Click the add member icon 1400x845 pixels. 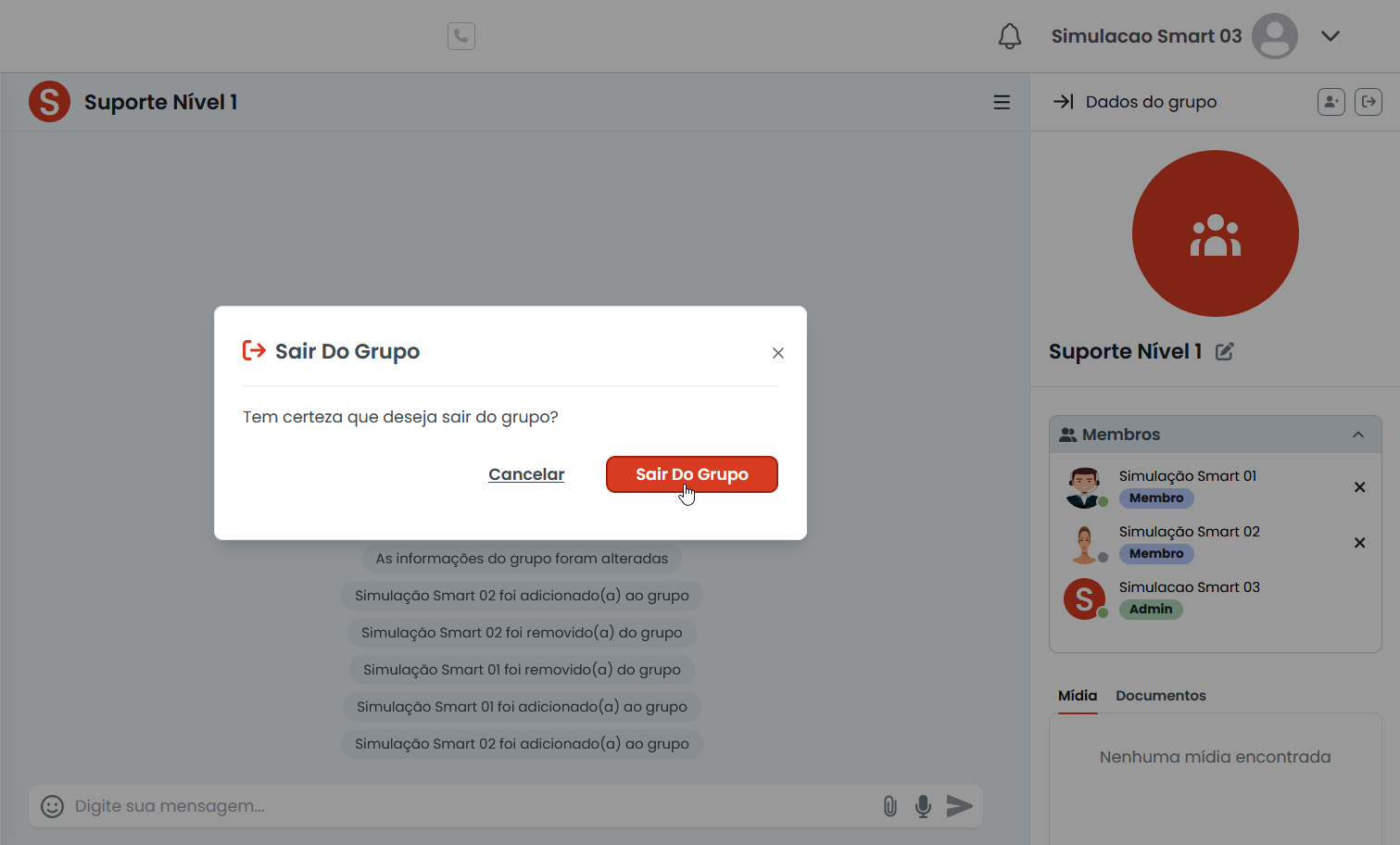pos(1331,102)
